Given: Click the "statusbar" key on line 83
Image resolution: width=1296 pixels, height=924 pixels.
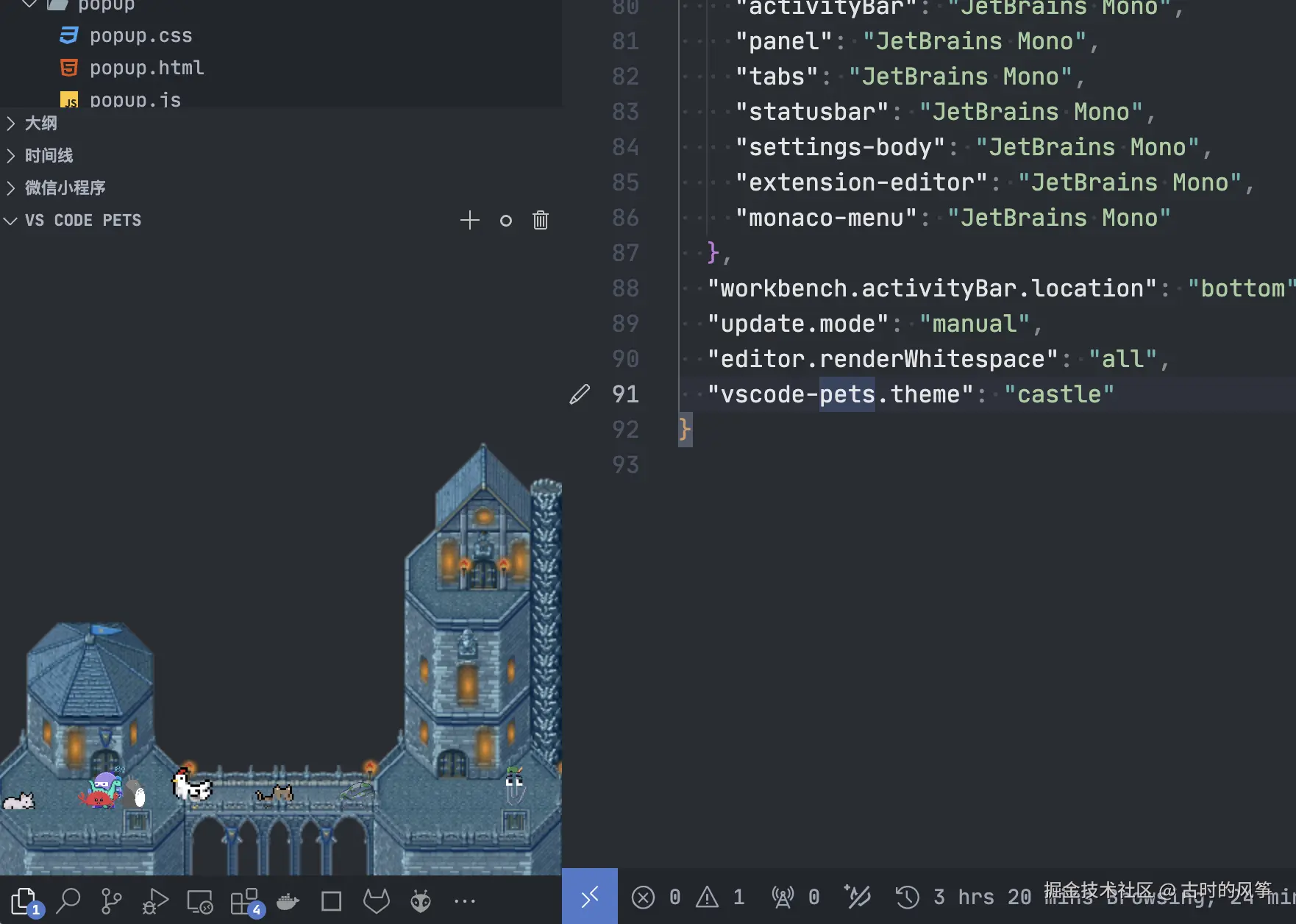Looking at the screenshot, I should click(812, 112).
